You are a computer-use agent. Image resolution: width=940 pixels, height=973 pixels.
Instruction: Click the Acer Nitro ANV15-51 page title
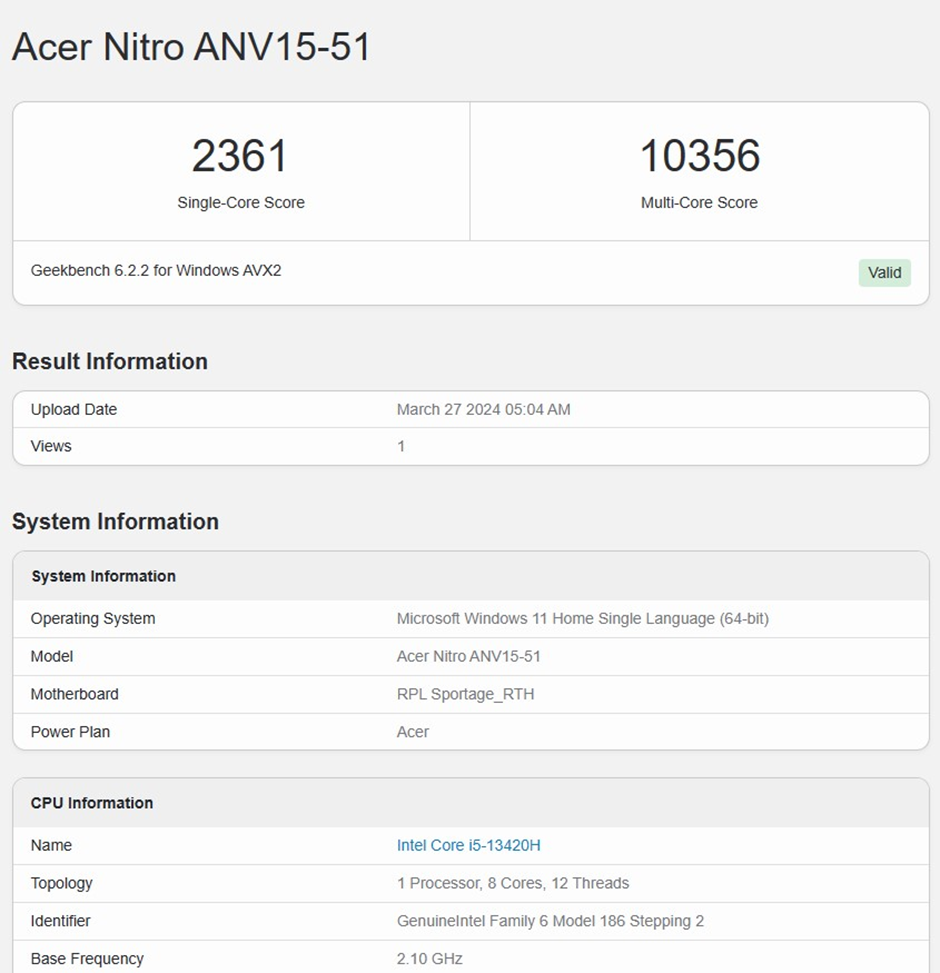[x=191, y=47]
